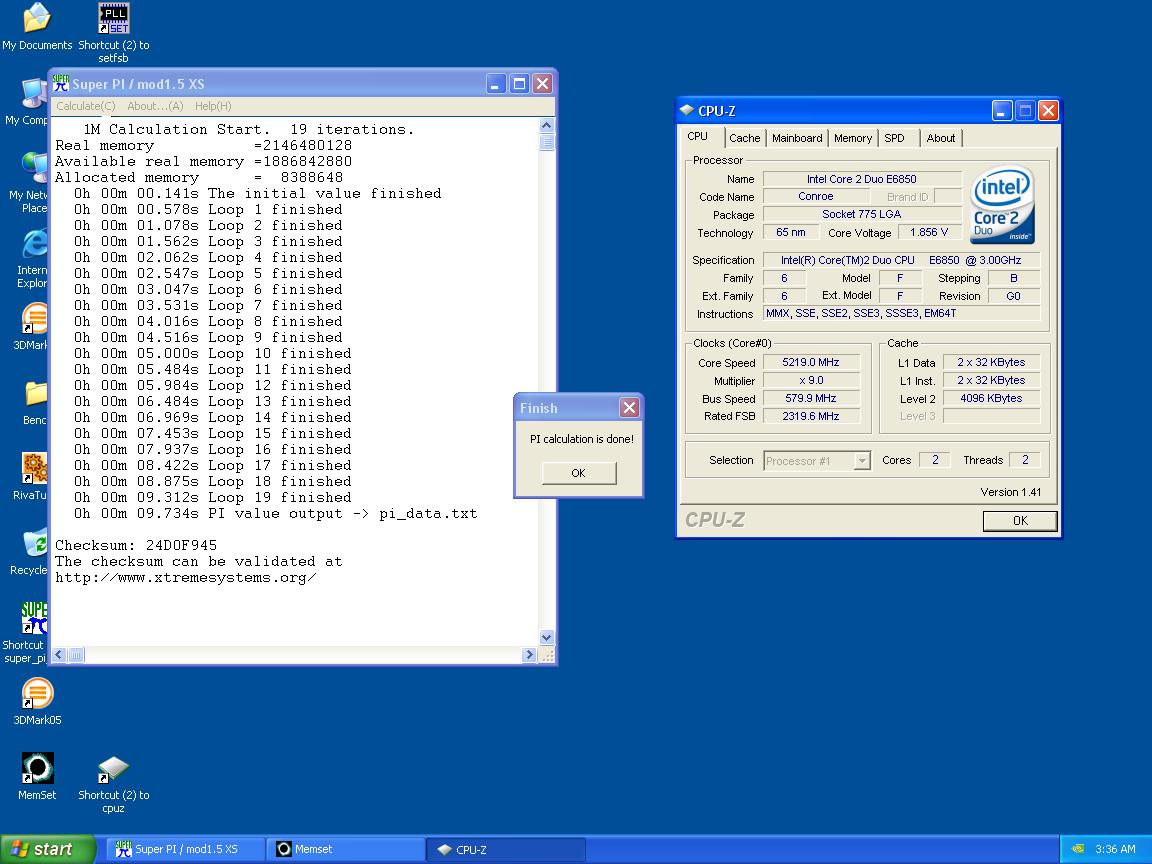Open My Network Places desktop icon
This screenshot has width=1152, height=864.
[34, 168]
